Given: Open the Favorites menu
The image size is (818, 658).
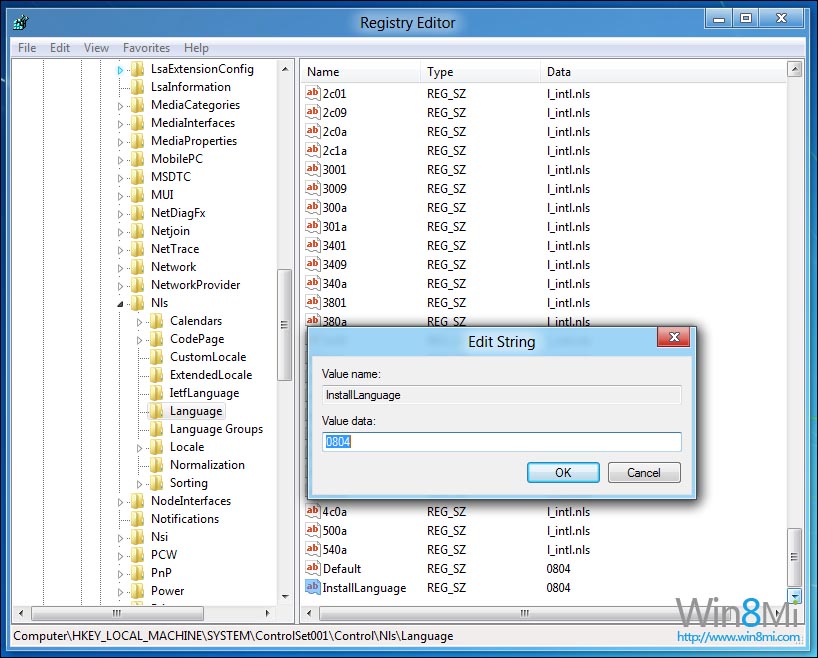Looking at the screenshot, I should click(x=146, y=48).
